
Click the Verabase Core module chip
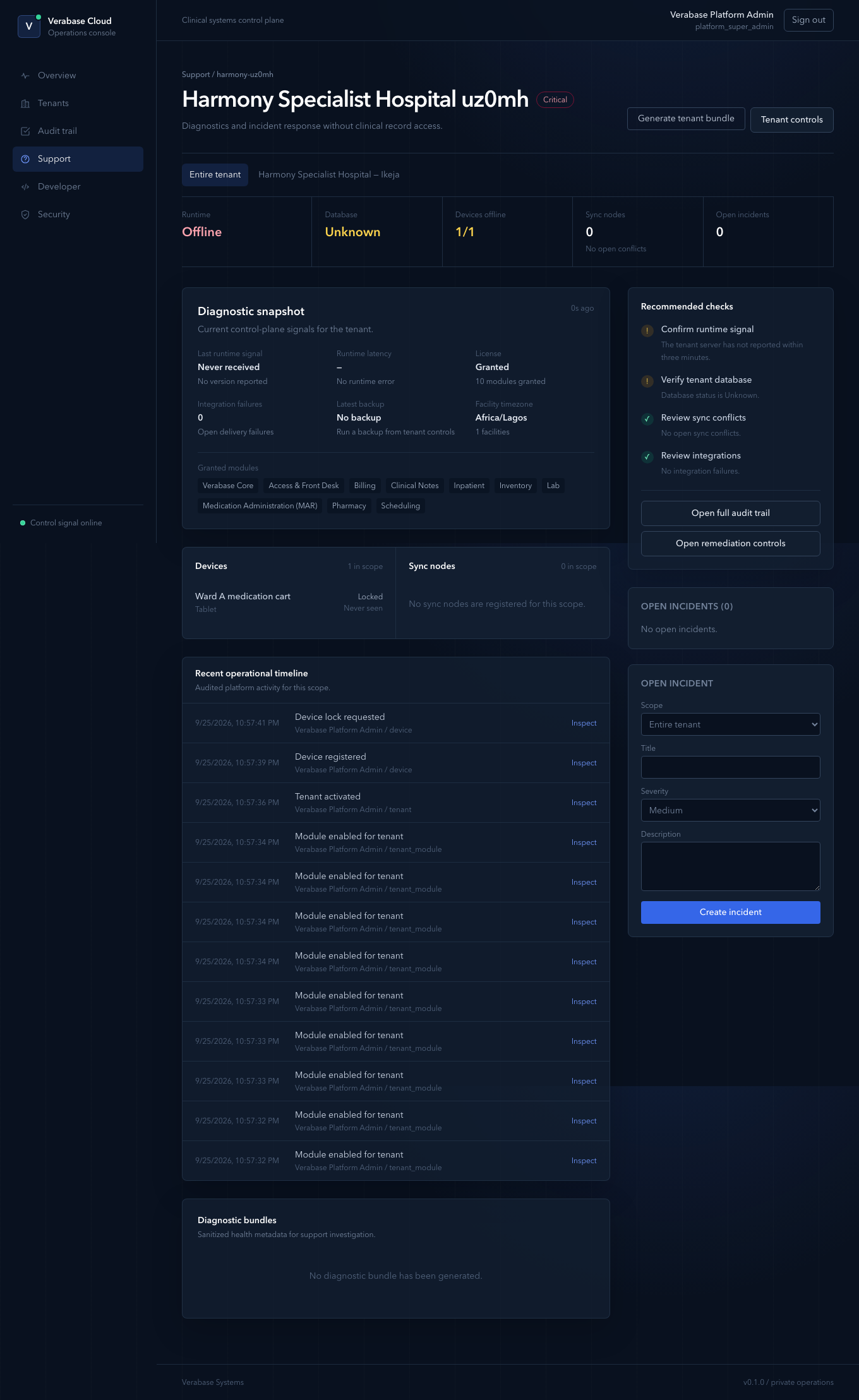[x=228, y=486]
